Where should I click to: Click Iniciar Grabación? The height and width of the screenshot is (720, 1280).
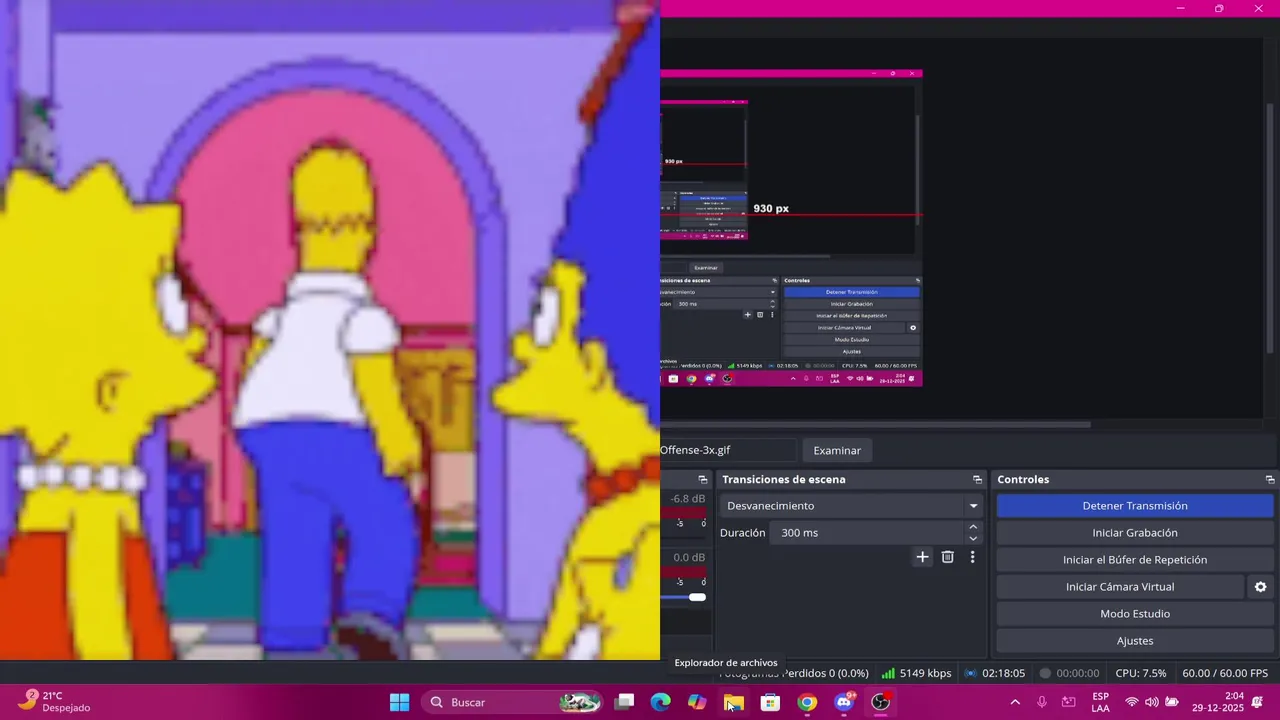click(1135, 533)
